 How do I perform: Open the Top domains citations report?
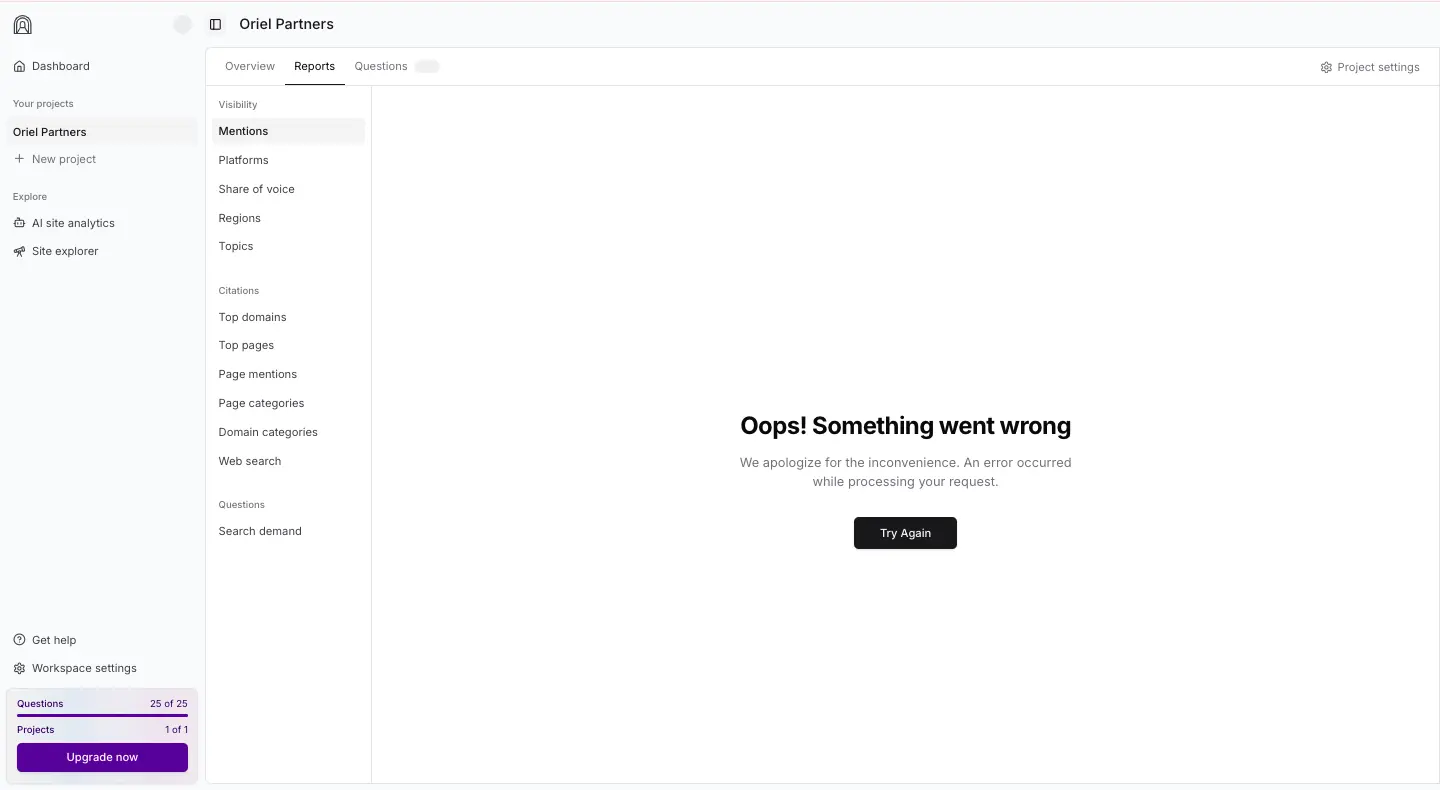[x=252, y=317]
